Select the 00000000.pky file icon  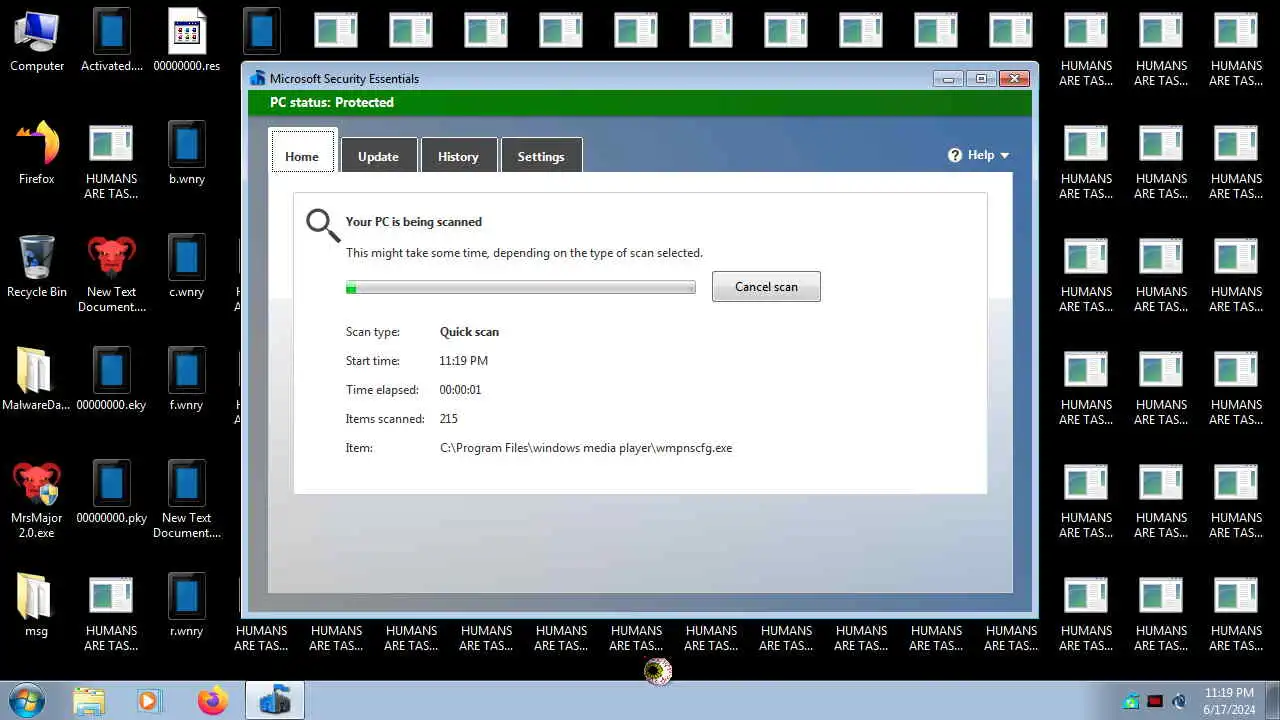(112, 493)
